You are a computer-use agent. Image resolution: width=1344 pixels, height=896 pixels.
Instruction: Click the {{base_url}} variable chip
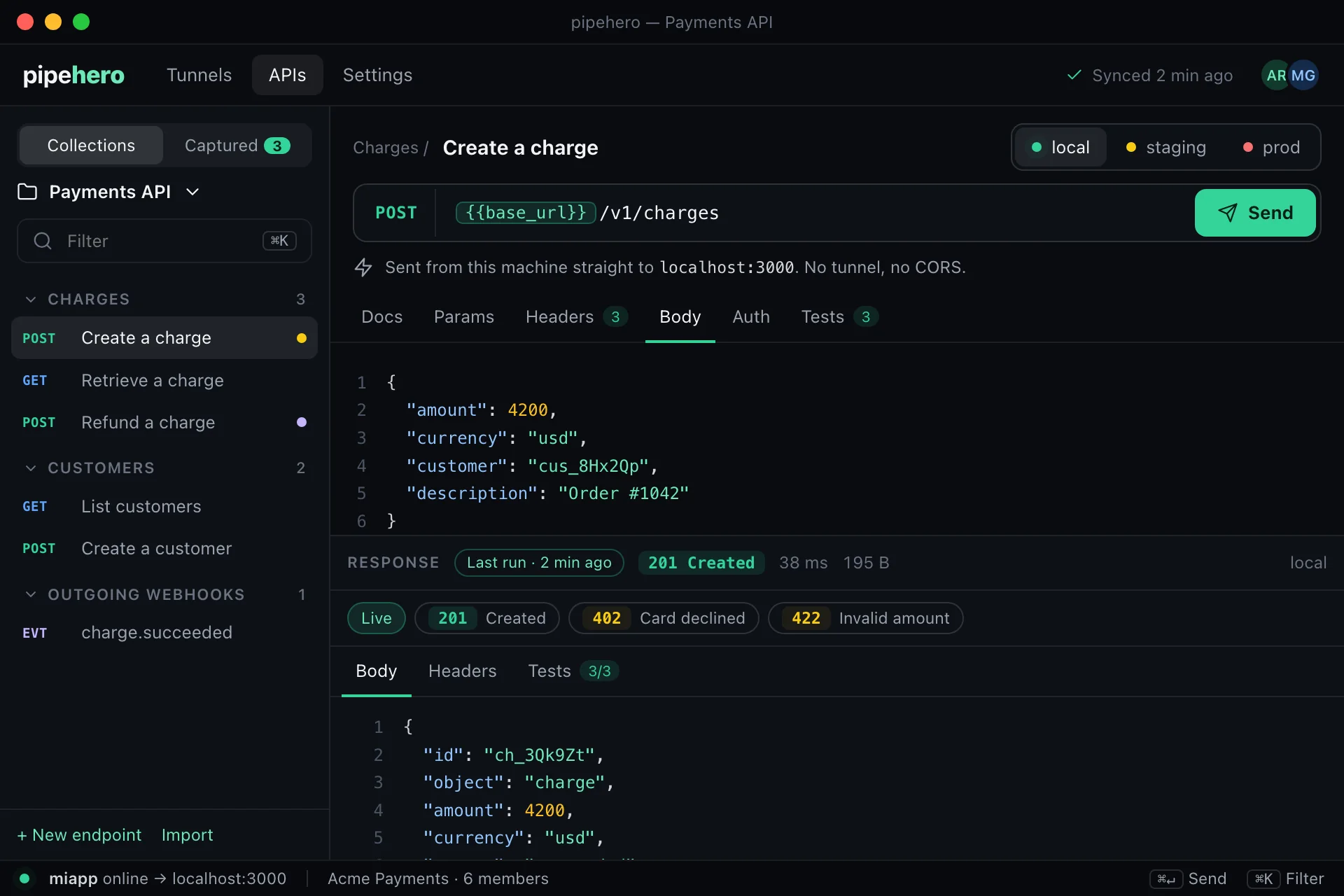tap(526, 213)
